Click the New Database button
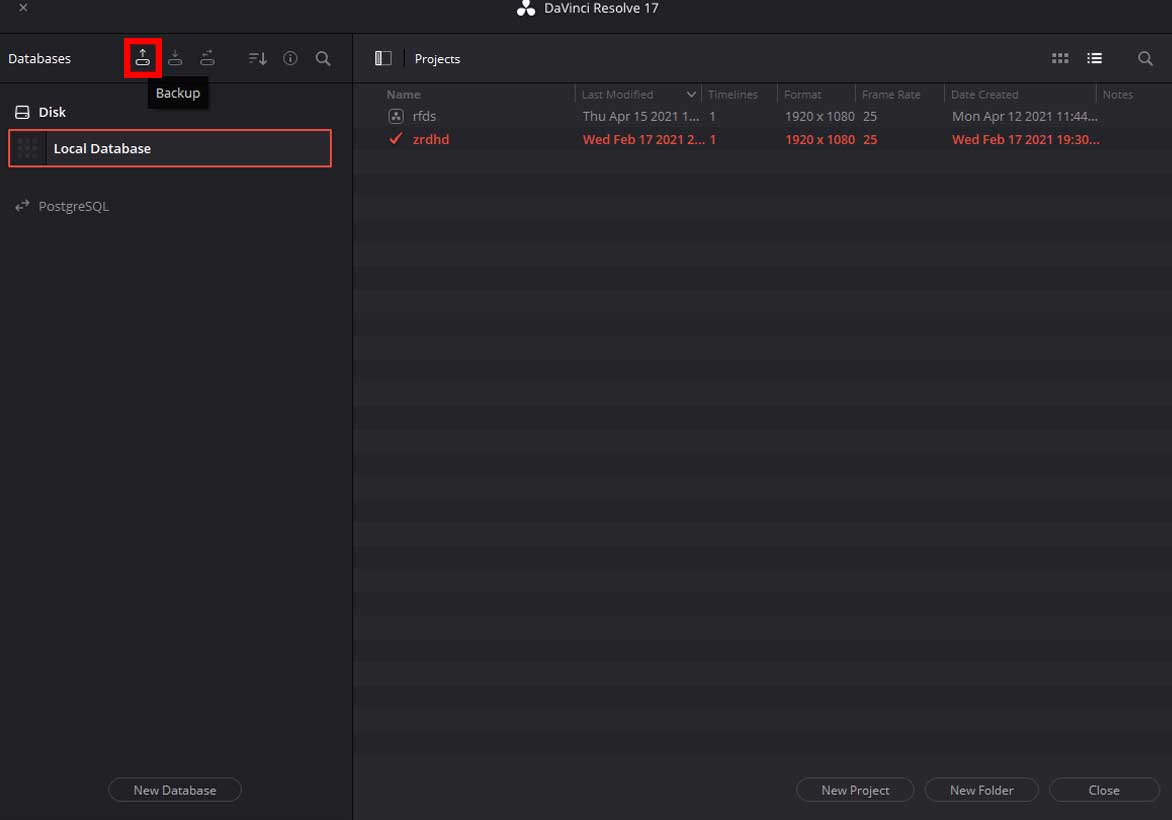This screenshot has height=820, width=1172. click(175, 790)
